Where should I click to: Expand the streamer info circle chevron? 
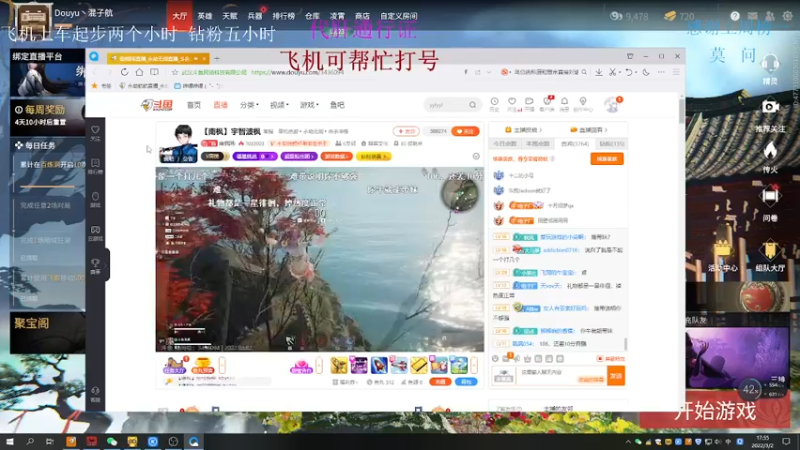coord(476,156)
